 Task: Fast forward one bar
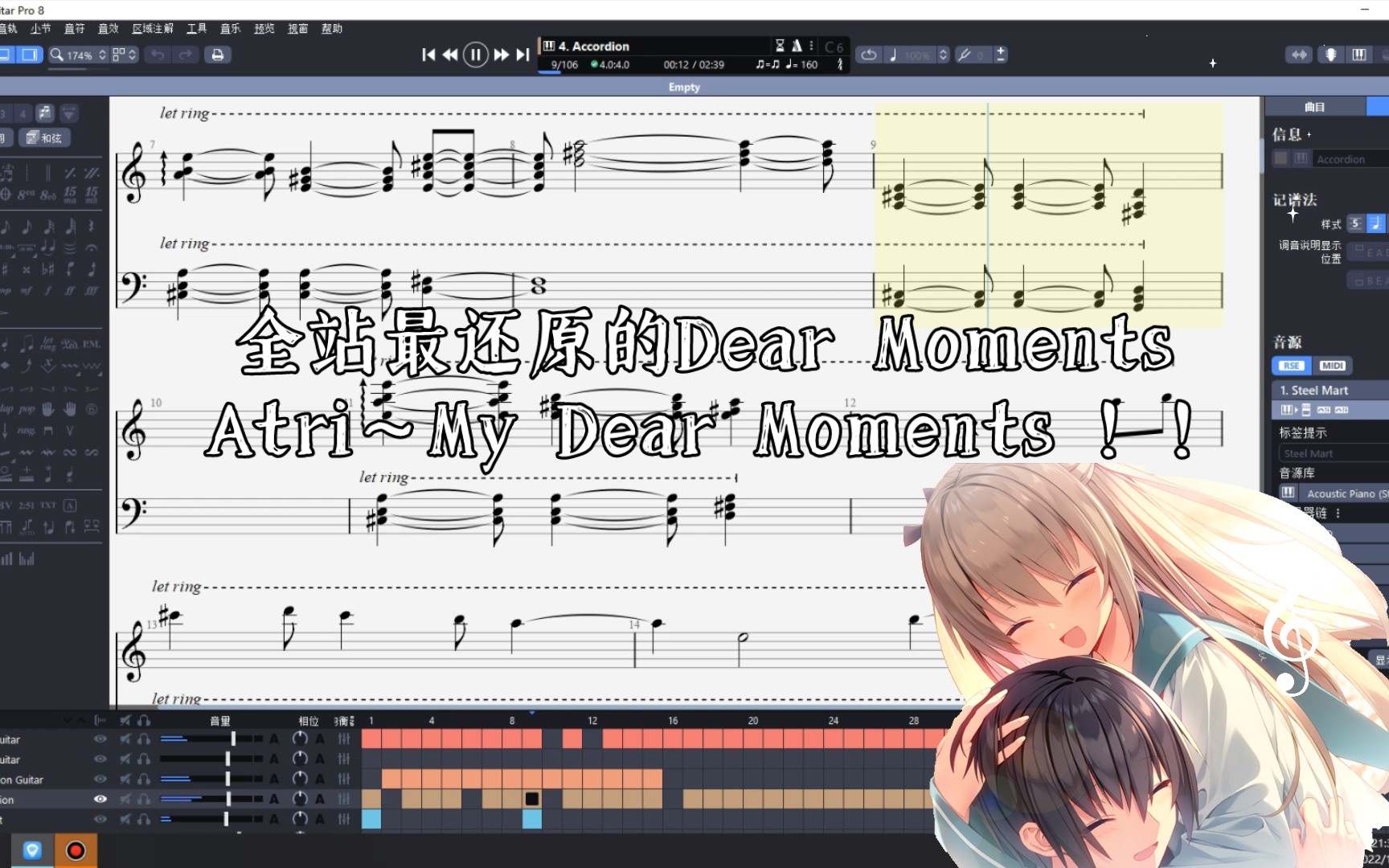(x=501, y=55)
